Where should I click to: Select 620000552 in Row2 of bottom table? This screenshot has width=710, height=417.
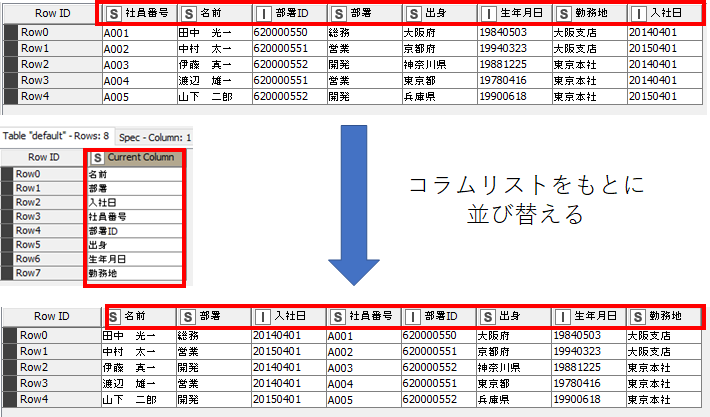coord(438,368)
